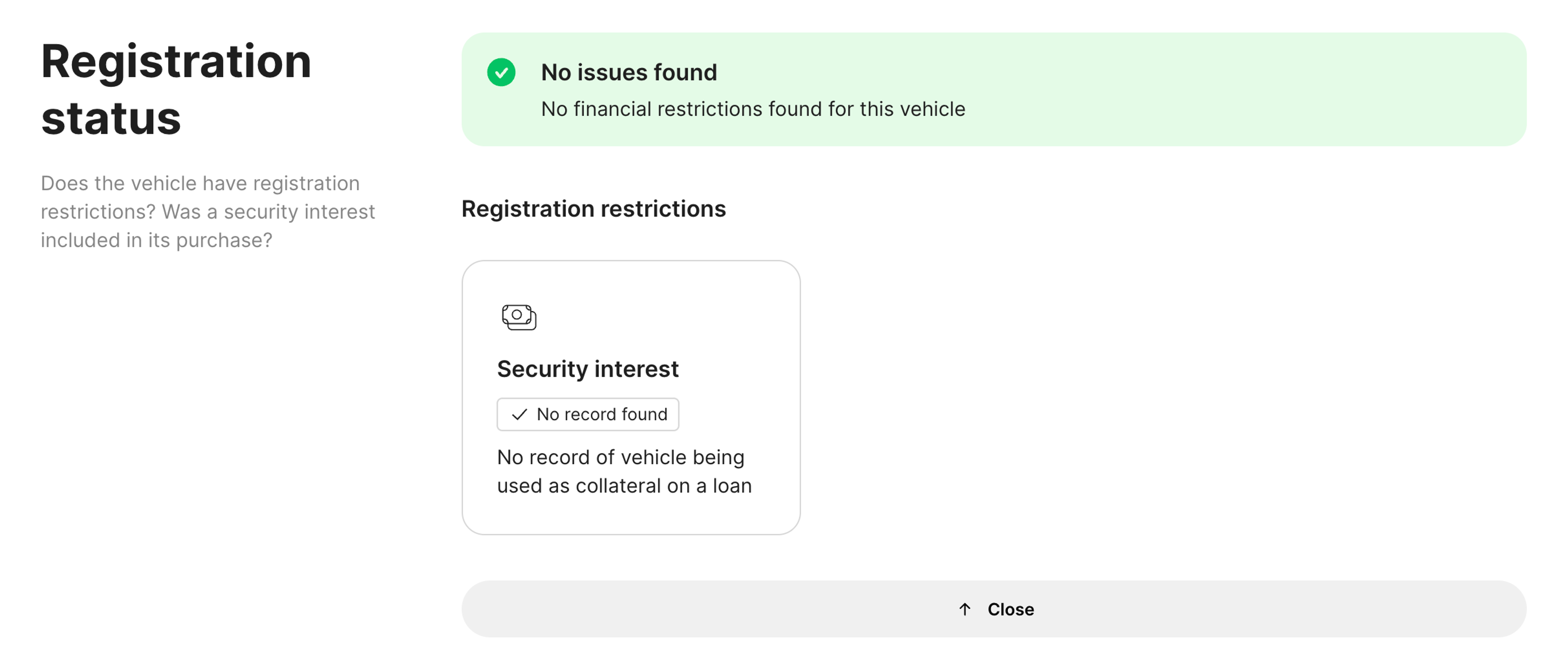Image resolution: width=1568 pixels, height=663 pixels.
Task: Click the checkmark in the No record found badge
Action: [519, 415]
